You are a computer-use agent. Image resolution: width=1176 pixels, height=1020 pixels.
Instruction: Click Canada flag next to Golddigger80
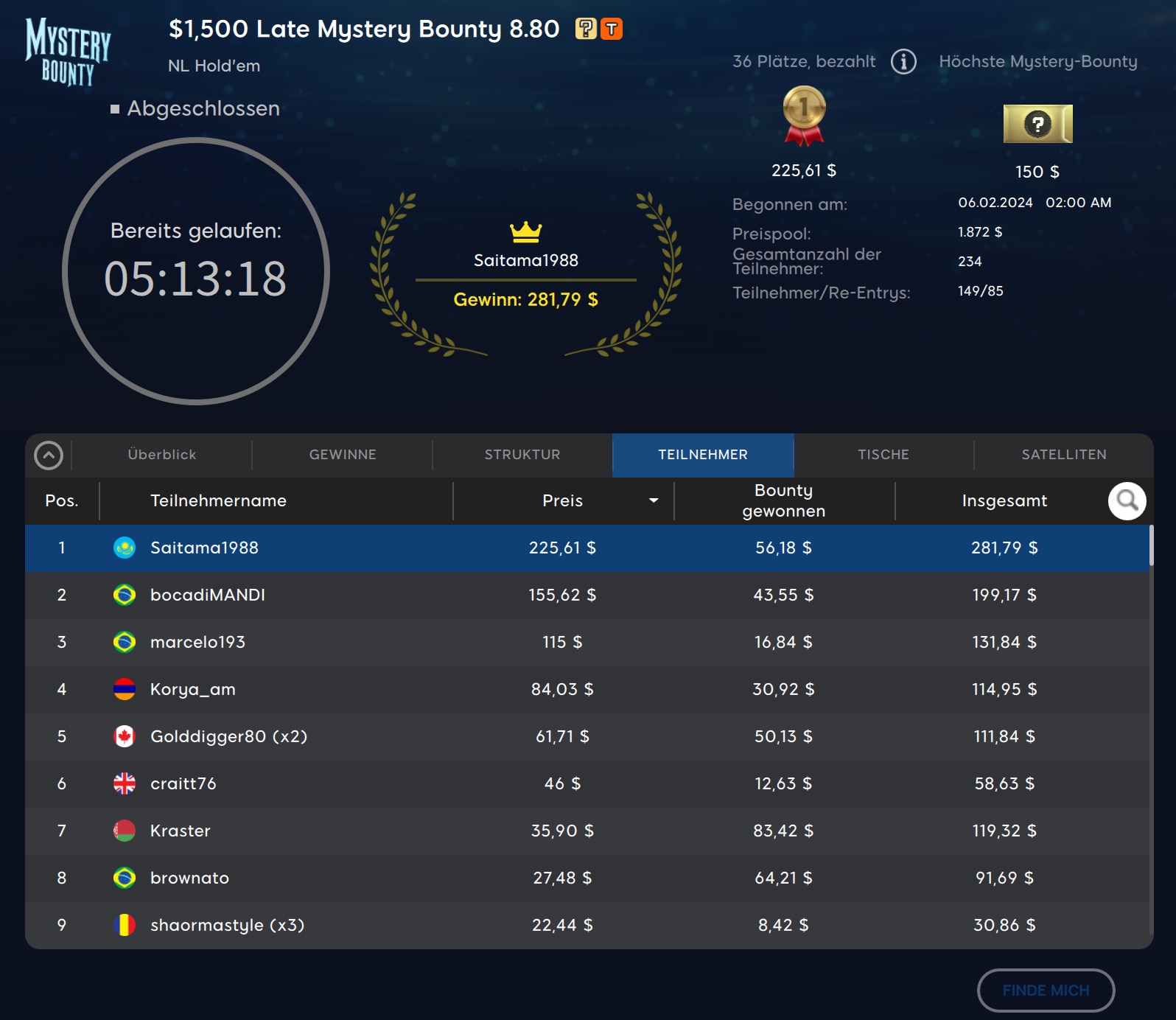coord(125,736)
